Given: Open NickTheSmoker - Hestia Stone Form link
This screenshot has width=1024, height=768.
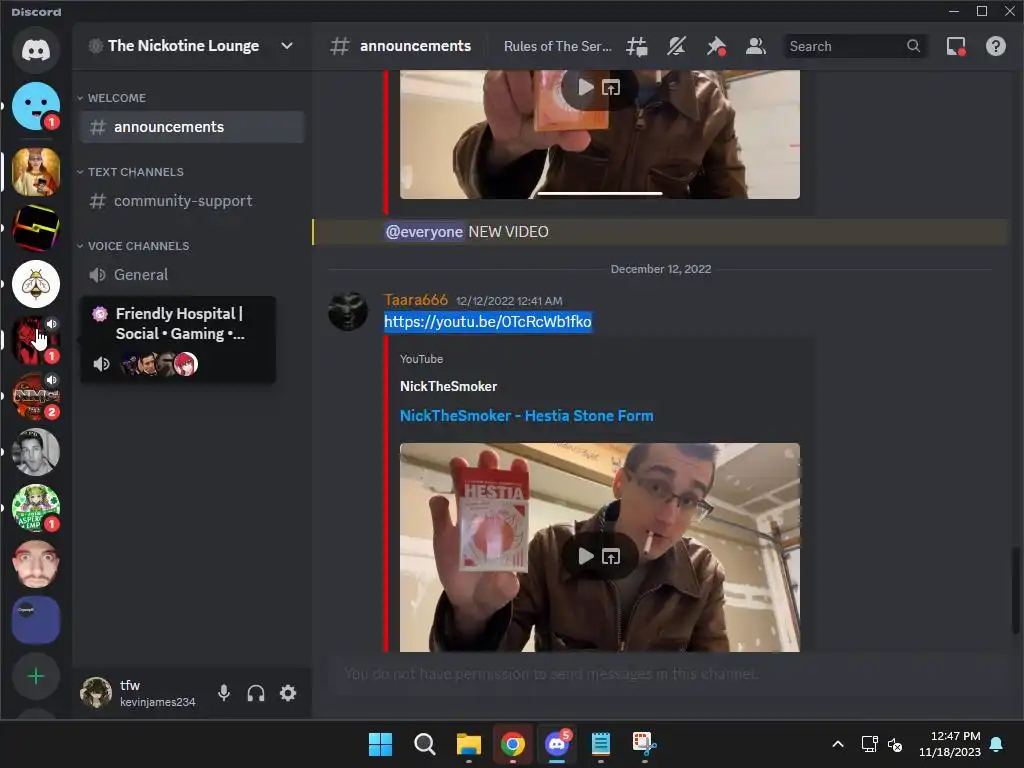Looking at the screenshot, I should [526, 416].
